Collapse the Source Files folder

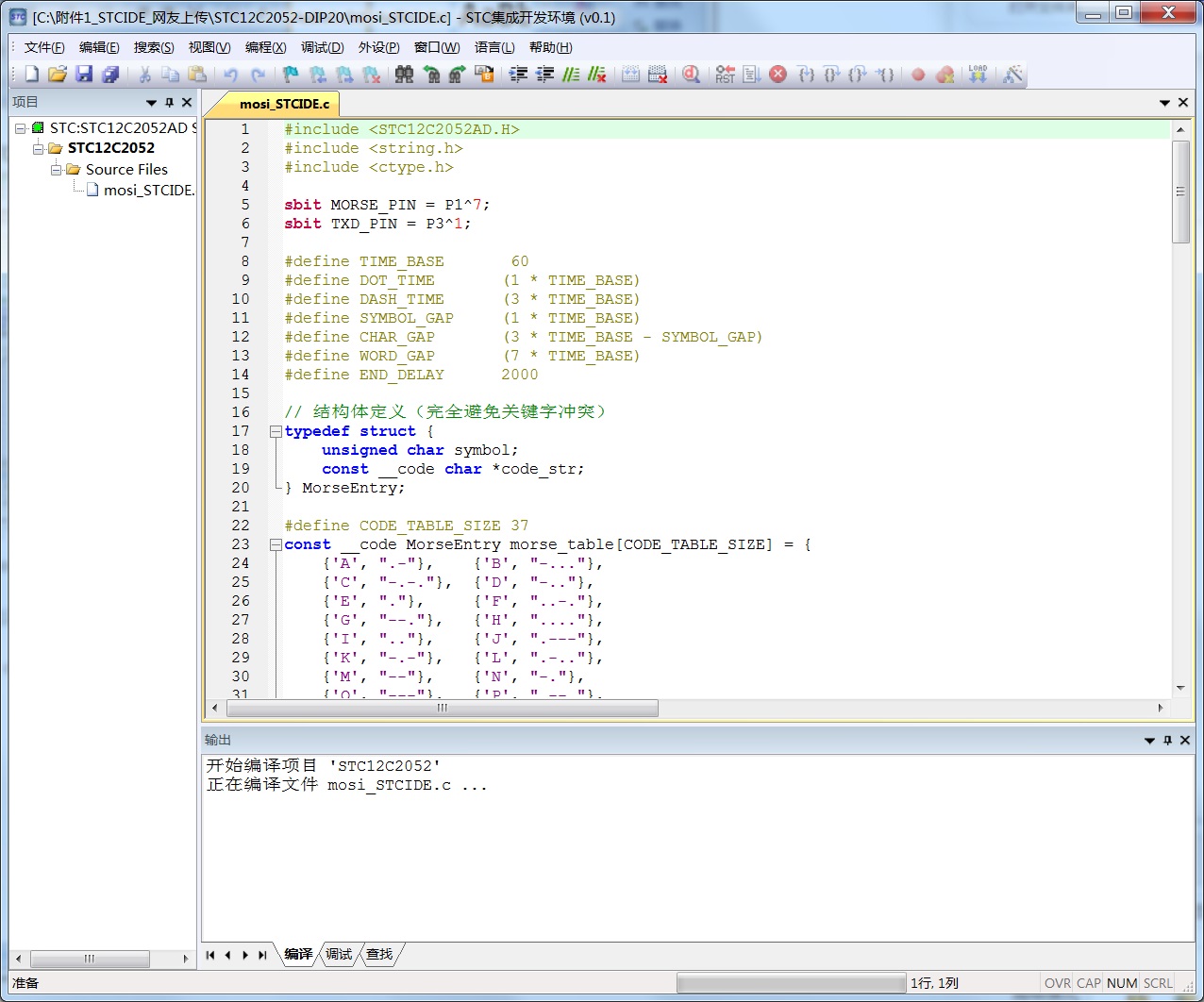coord(57,170)
